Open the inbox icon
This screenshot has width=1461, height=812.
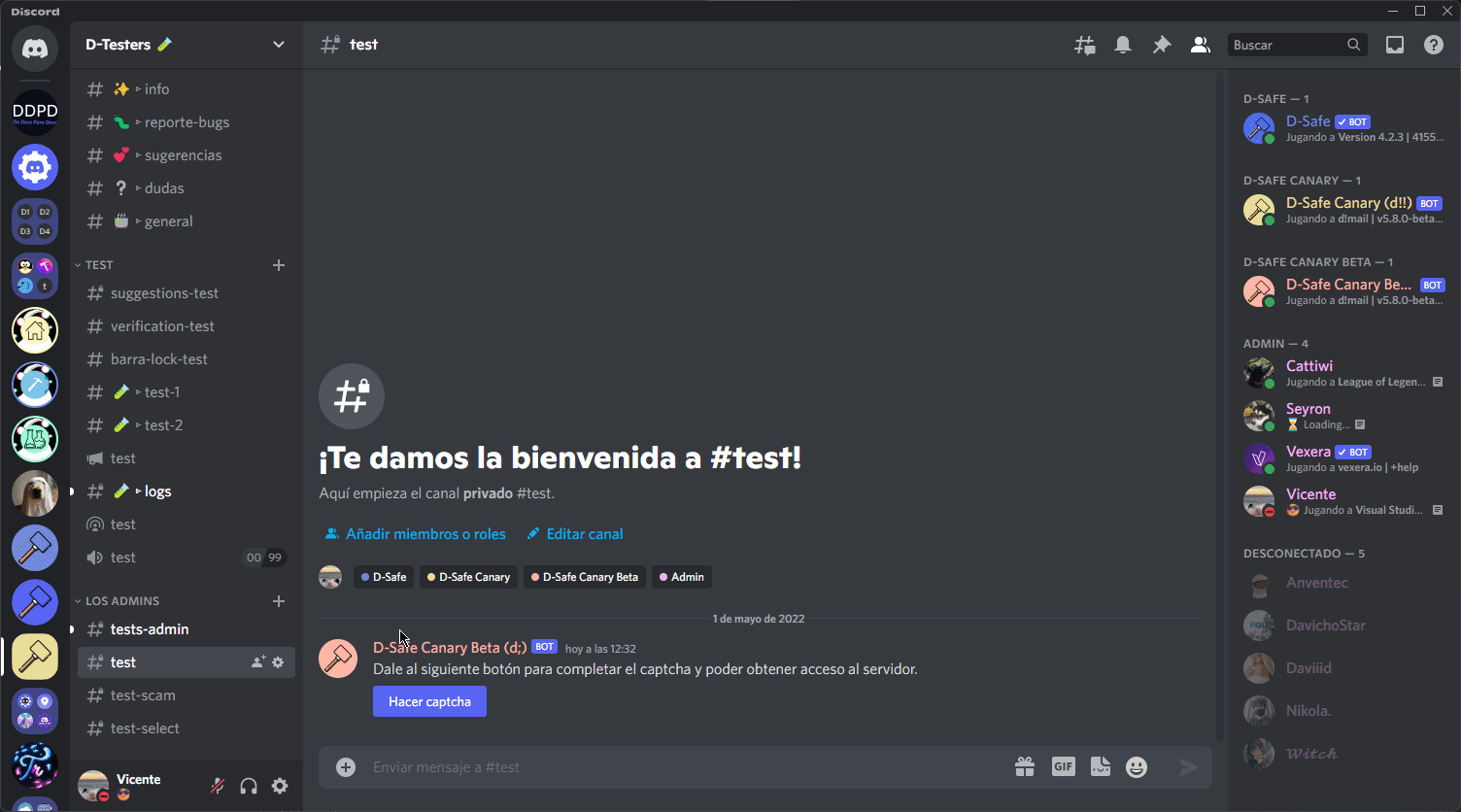[1395, 45]
